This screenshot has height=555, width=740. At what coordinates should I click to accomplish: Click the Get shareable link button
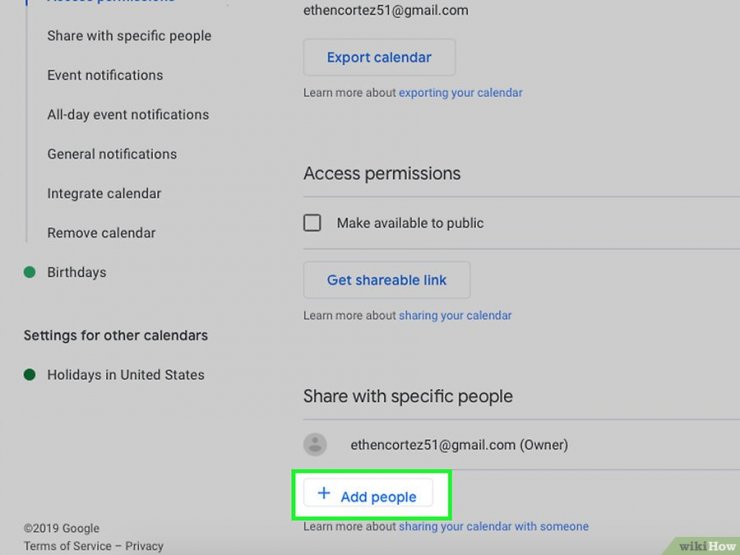click(387, 280)
